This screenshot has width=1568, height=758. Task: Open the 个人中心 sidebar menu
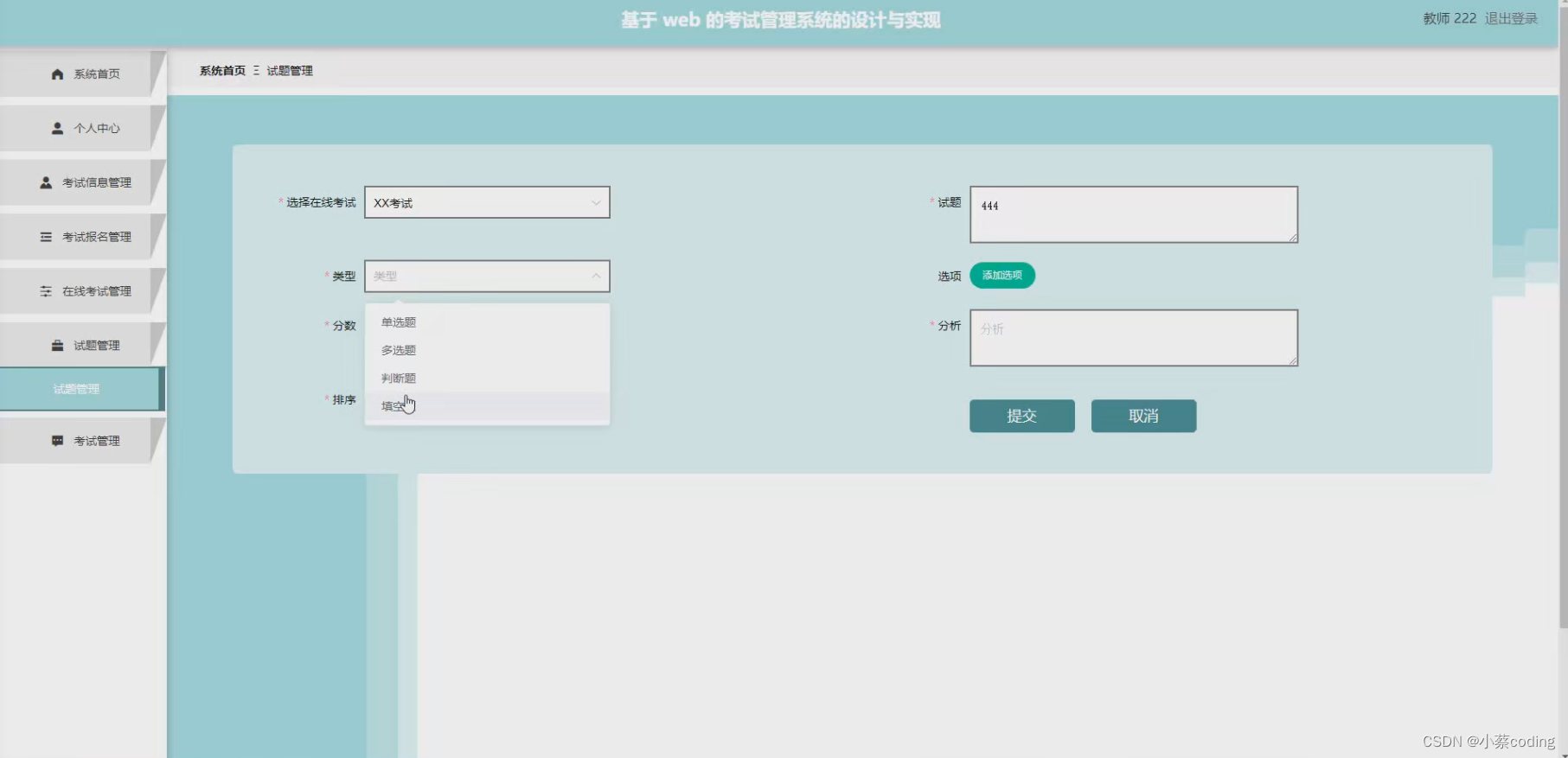coord(82,128)
